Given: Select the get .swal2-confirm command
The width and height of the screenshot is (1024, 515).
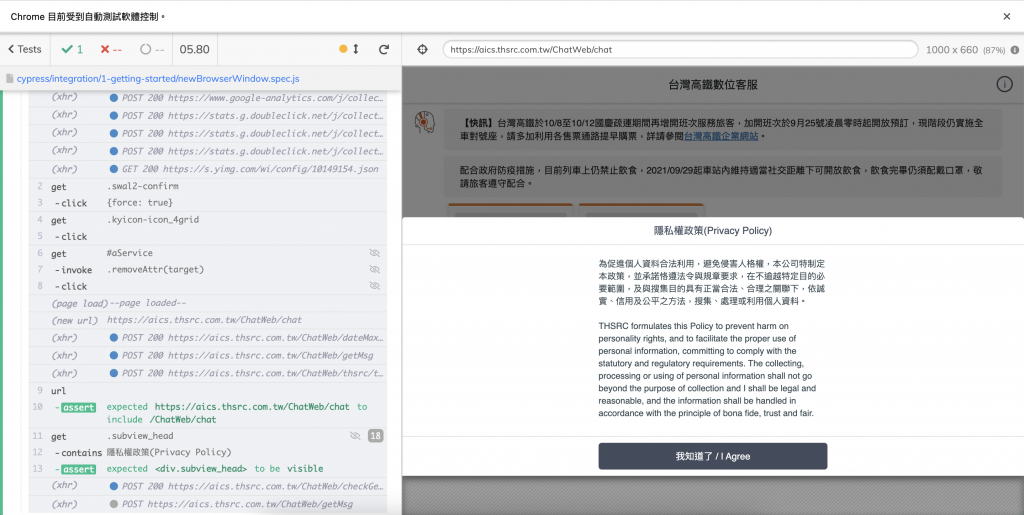Looking at the screenshot, I should (x=208, y=186).
